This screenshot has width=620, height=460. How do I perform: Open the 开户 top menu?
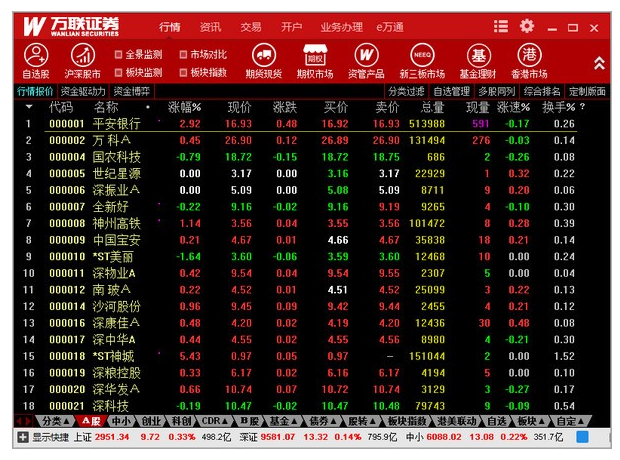[291, 27]
